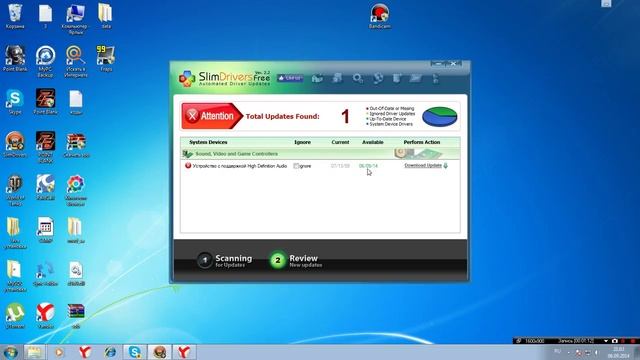Click the magnifier scan toolbar icon

[358, 78]
